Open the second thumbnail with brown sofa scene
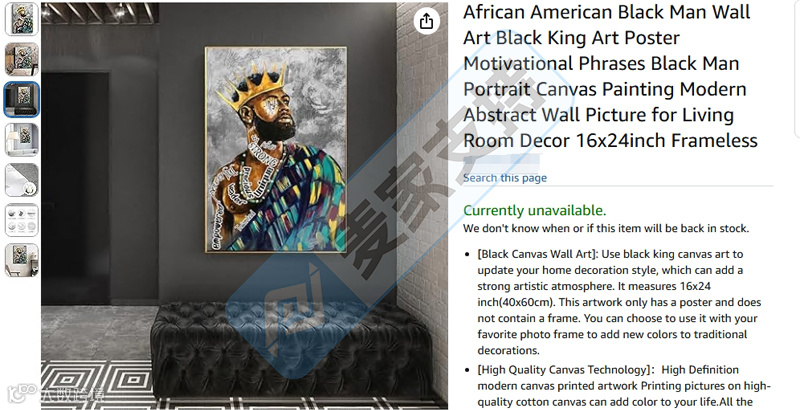Viewport: 800px width, 410px height. (22, 59)
